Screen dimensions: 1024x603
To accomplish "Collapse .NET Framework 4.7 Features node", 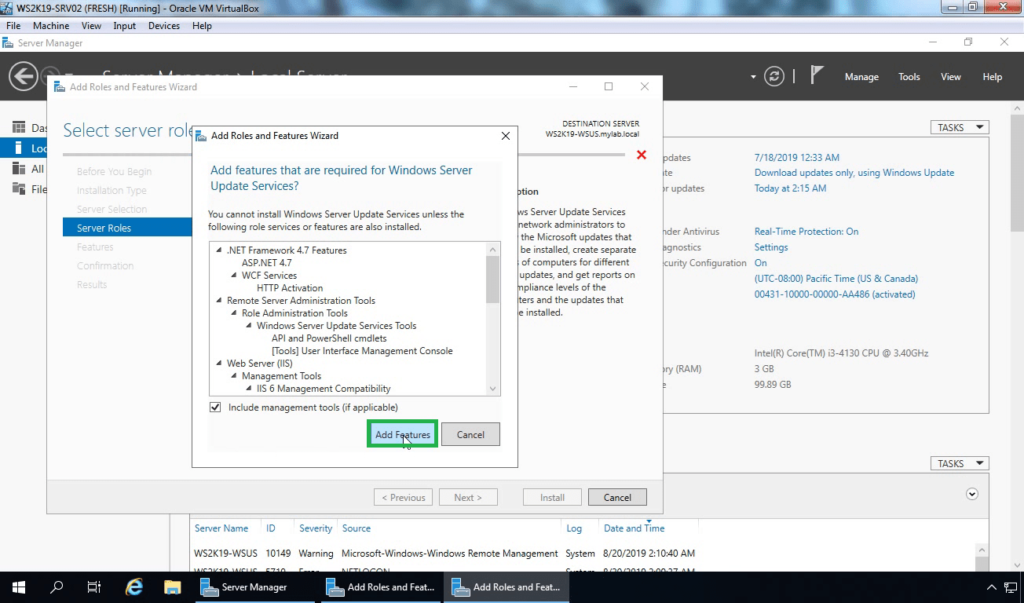I will click(x=219, y=250).
